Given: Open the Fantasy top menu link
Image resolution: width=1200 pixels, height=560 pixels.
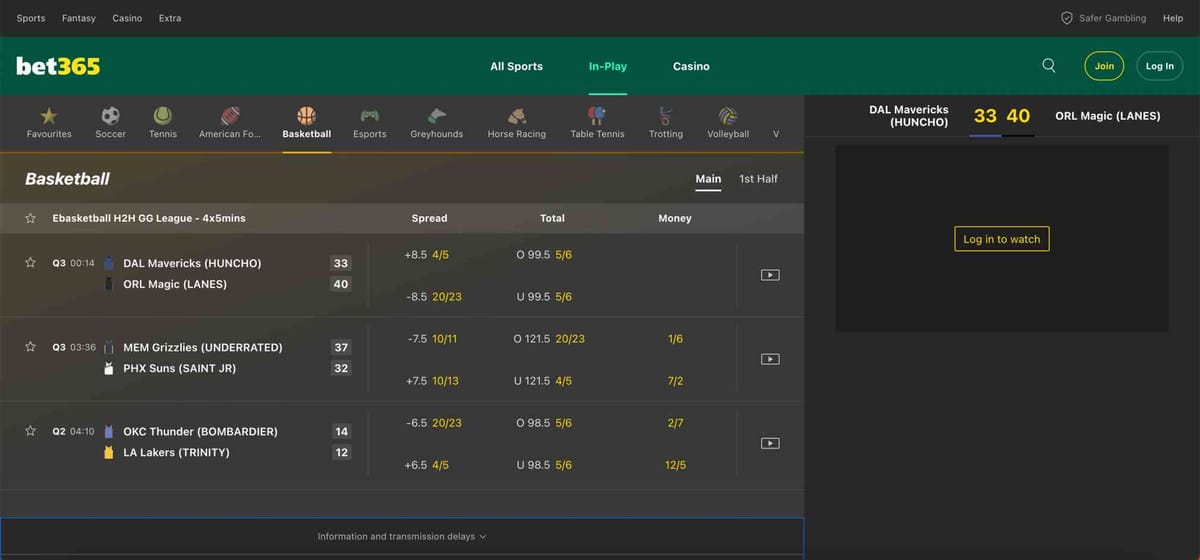Looking at the screenshot, I should (x=79, y=18).
